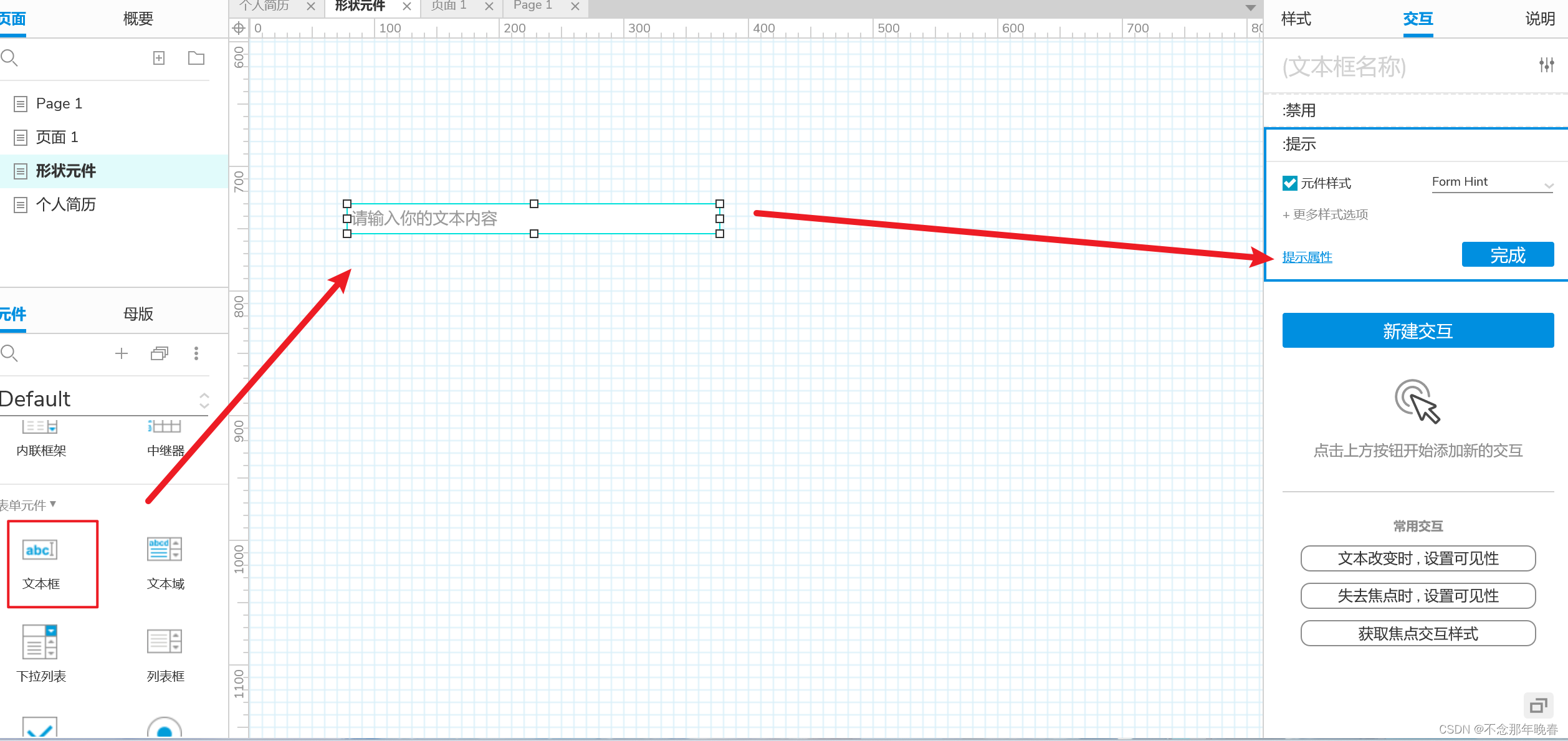Switch to the 母版 tab
Viewport: 1568px width, 741px height.
(x=138, y=314)
